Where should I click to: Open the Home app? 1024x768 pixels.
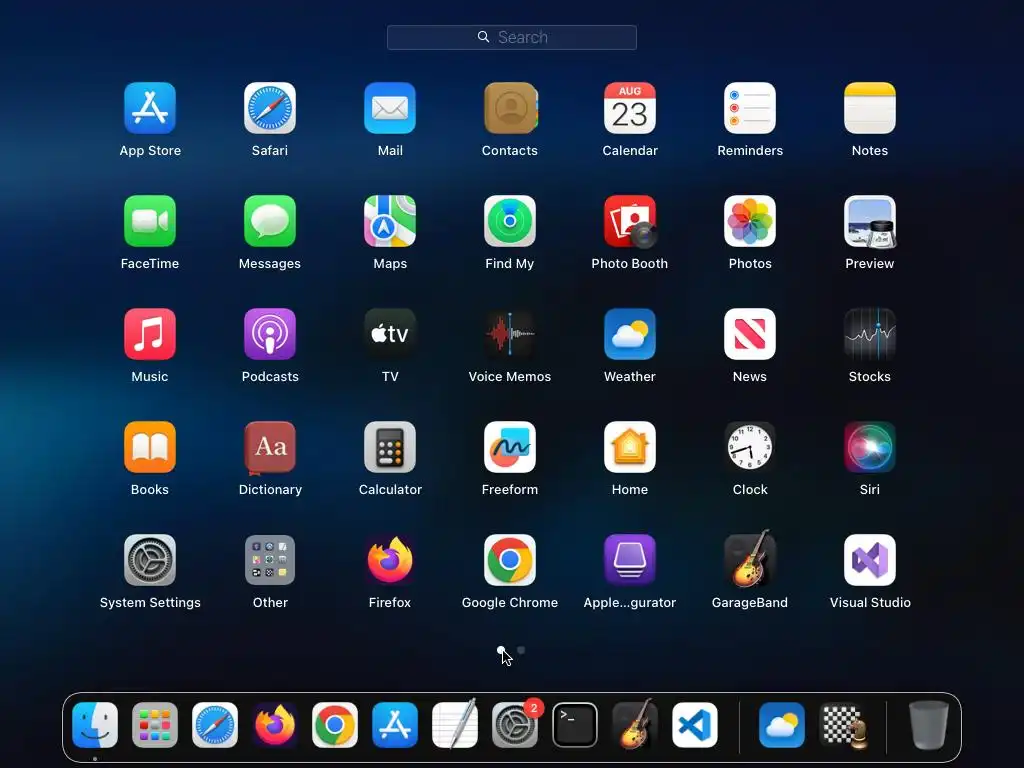(x=630, y=447)
